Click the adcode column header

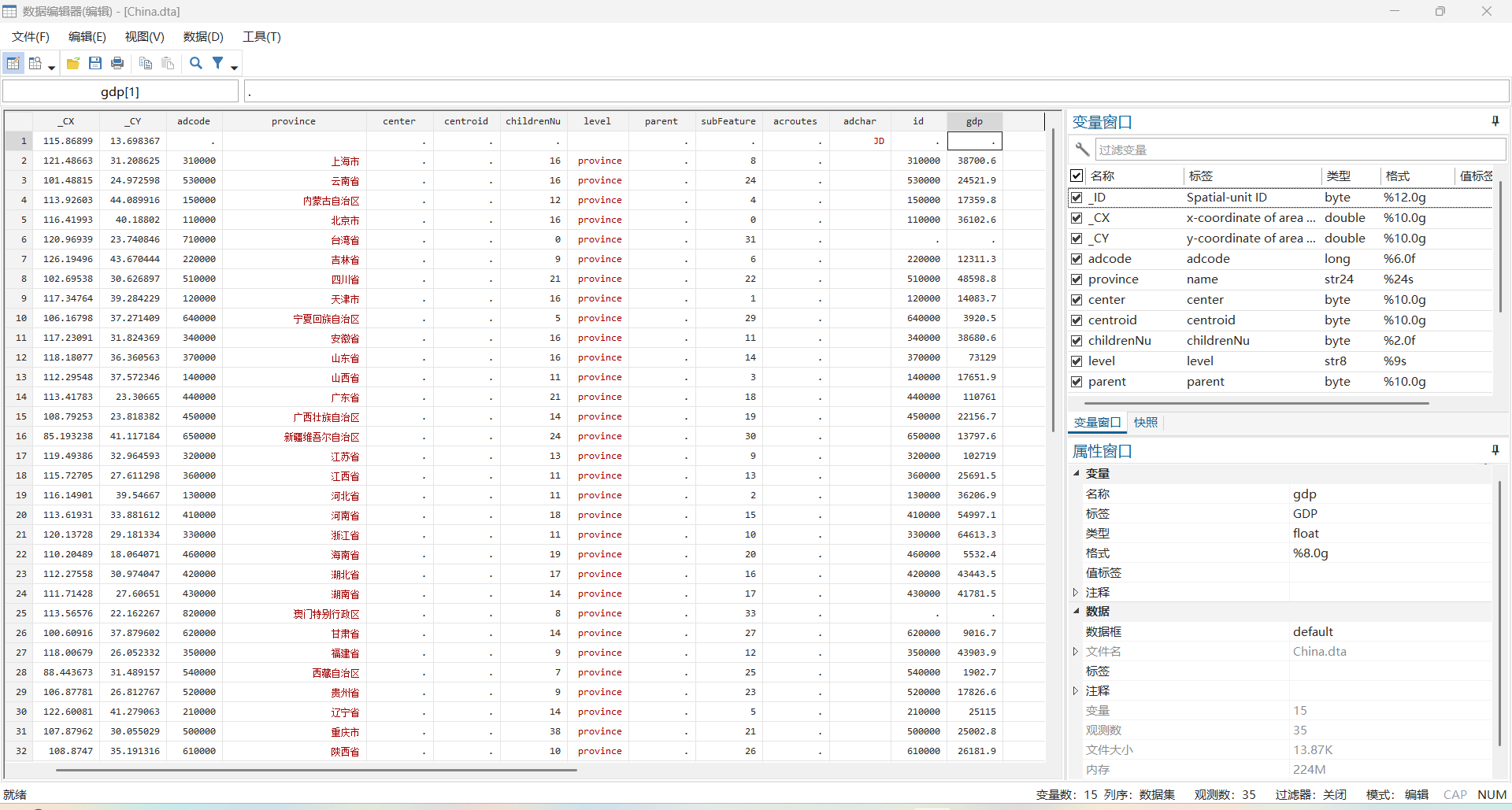pos(194,121)
